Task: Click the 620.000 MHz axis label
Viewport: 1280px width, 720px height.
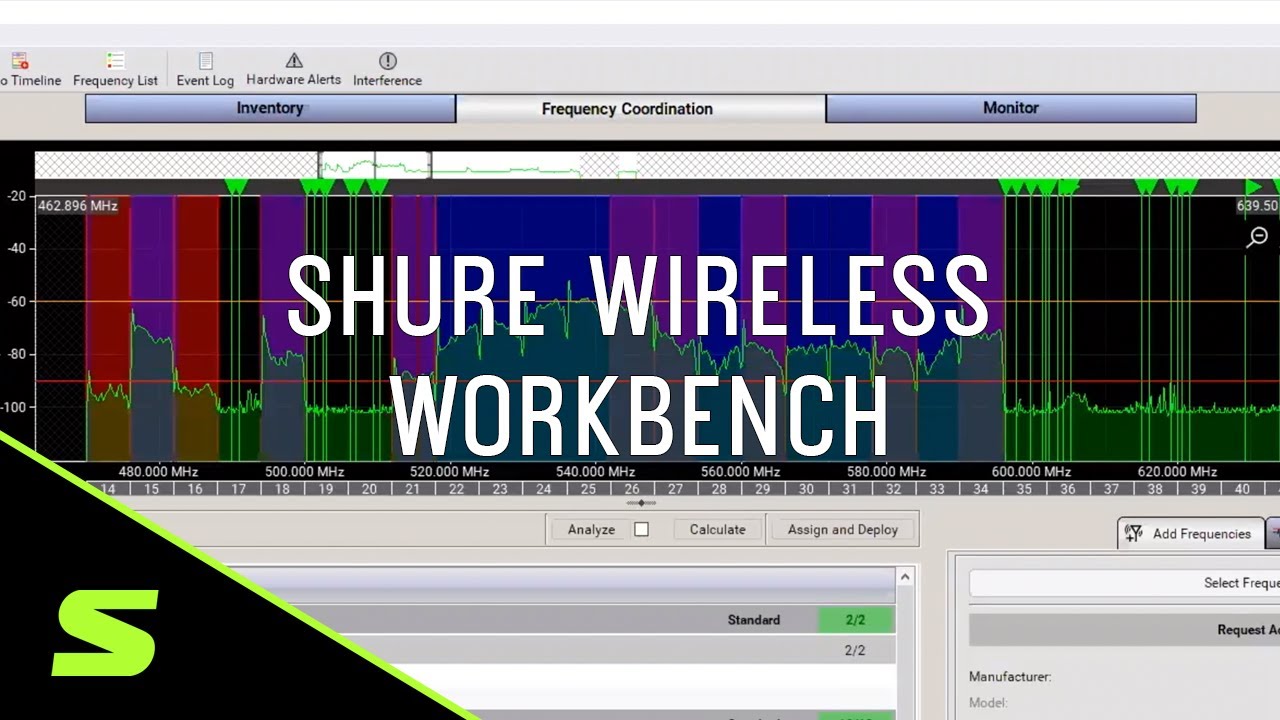Action: [1177, 471]
